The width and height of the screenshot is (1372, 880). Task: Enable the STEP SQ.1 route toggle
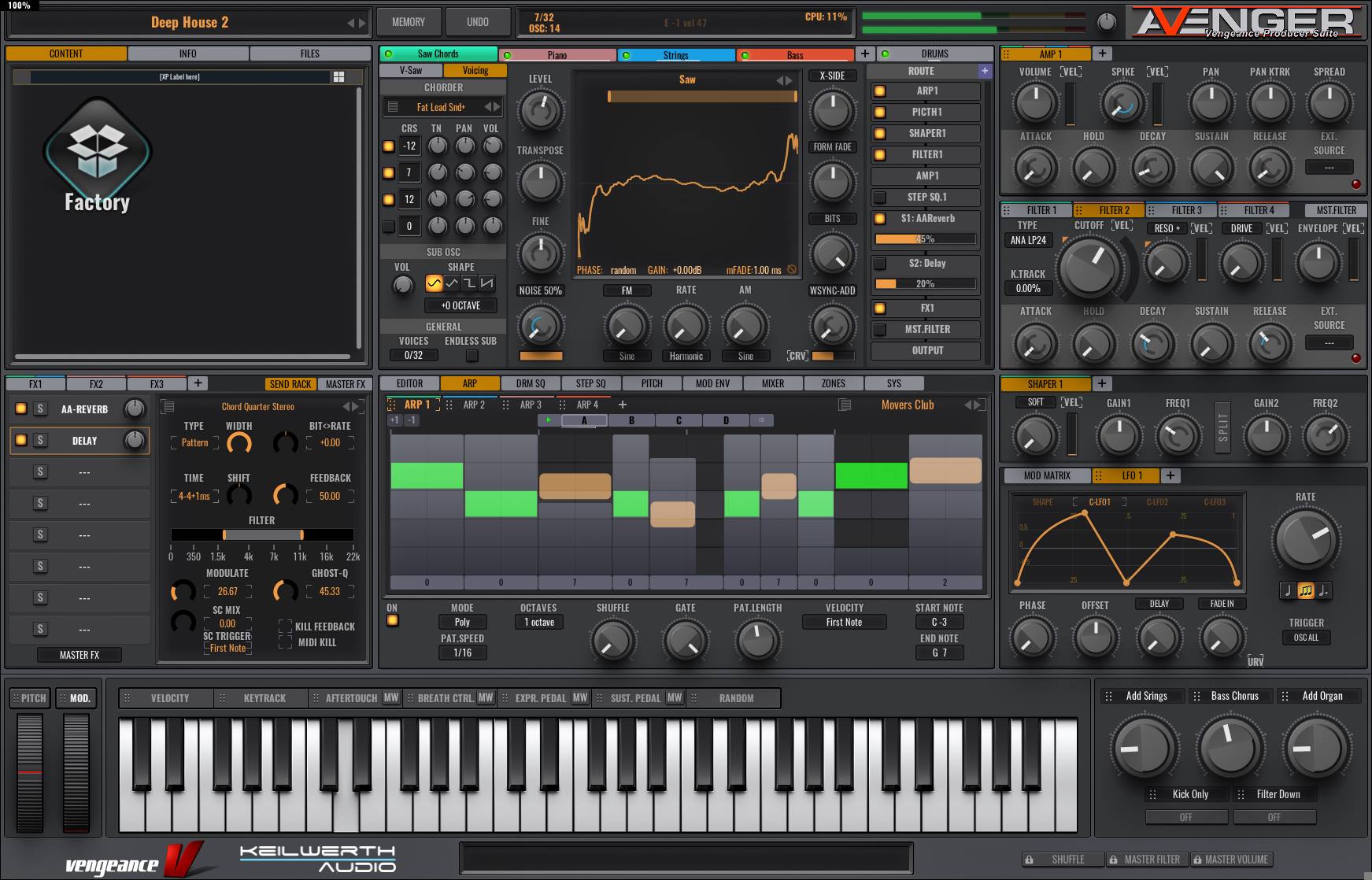(880, 197)
